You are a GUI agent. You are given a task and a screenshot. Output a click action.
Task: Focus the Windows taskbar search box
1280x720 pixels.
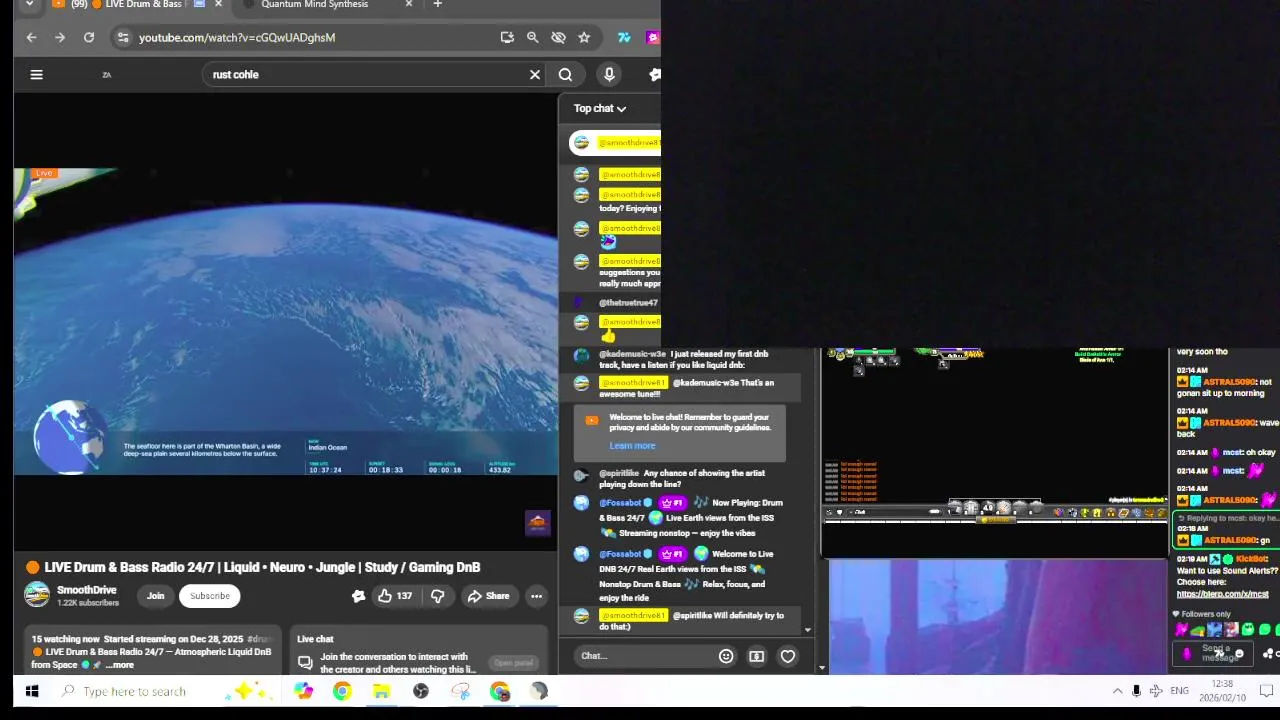click(134, 691)
